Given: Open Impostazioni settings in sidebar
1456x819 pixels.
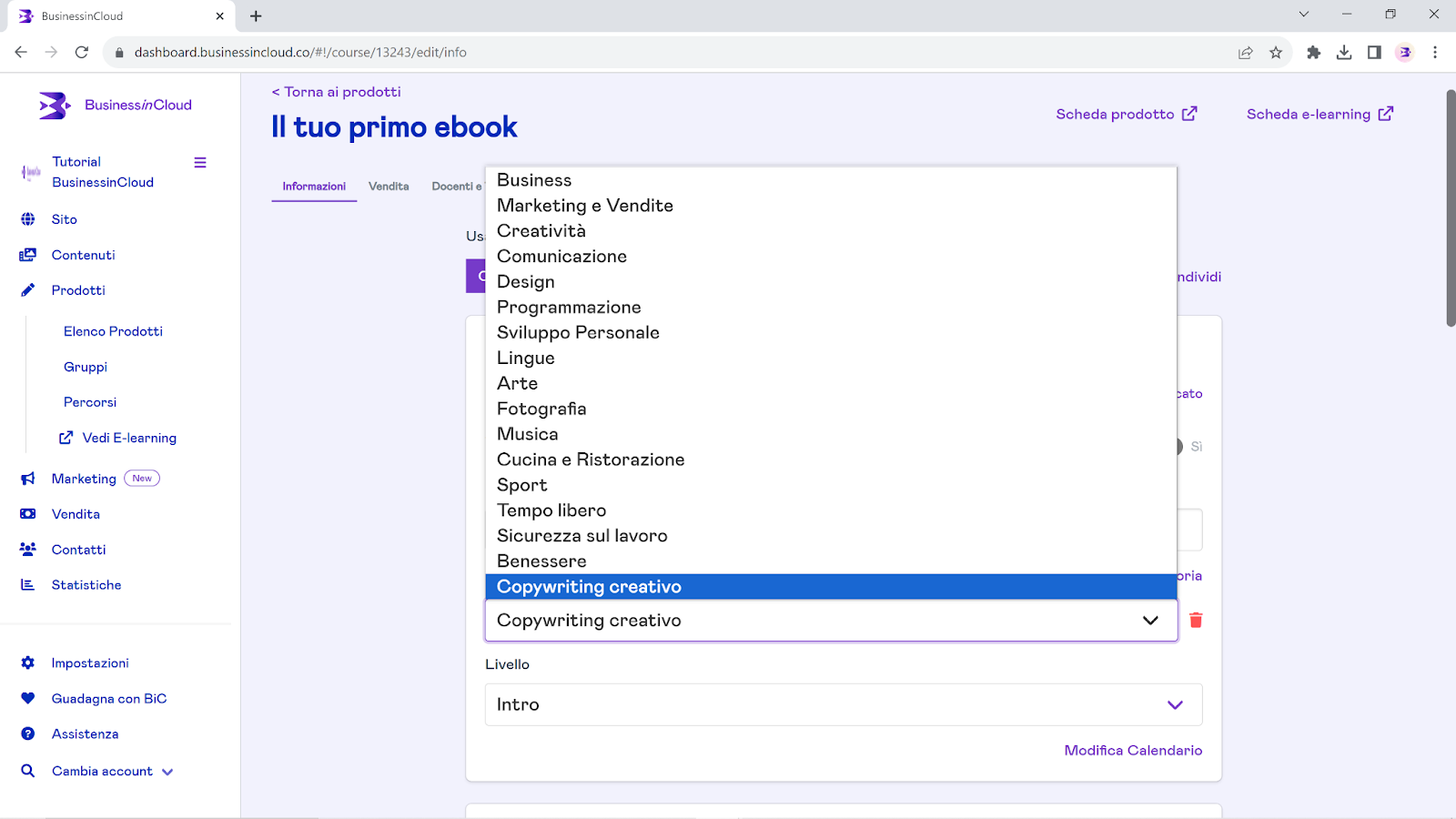Looking at the screenshot, I should pyautogui.click(x=89, y=663).
